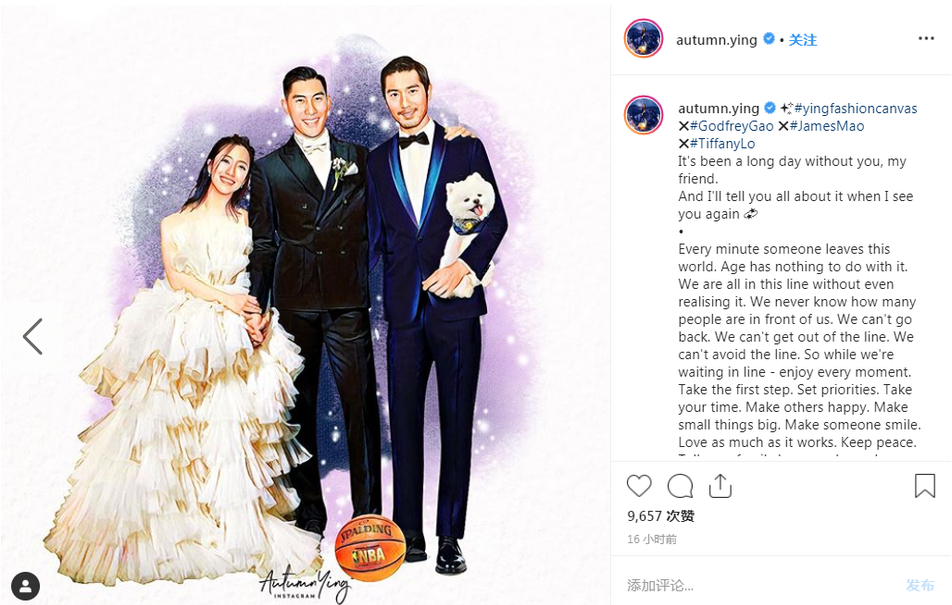
Task: Focus the add comment field
Action: pyautogui.click(x=759, y=585)
